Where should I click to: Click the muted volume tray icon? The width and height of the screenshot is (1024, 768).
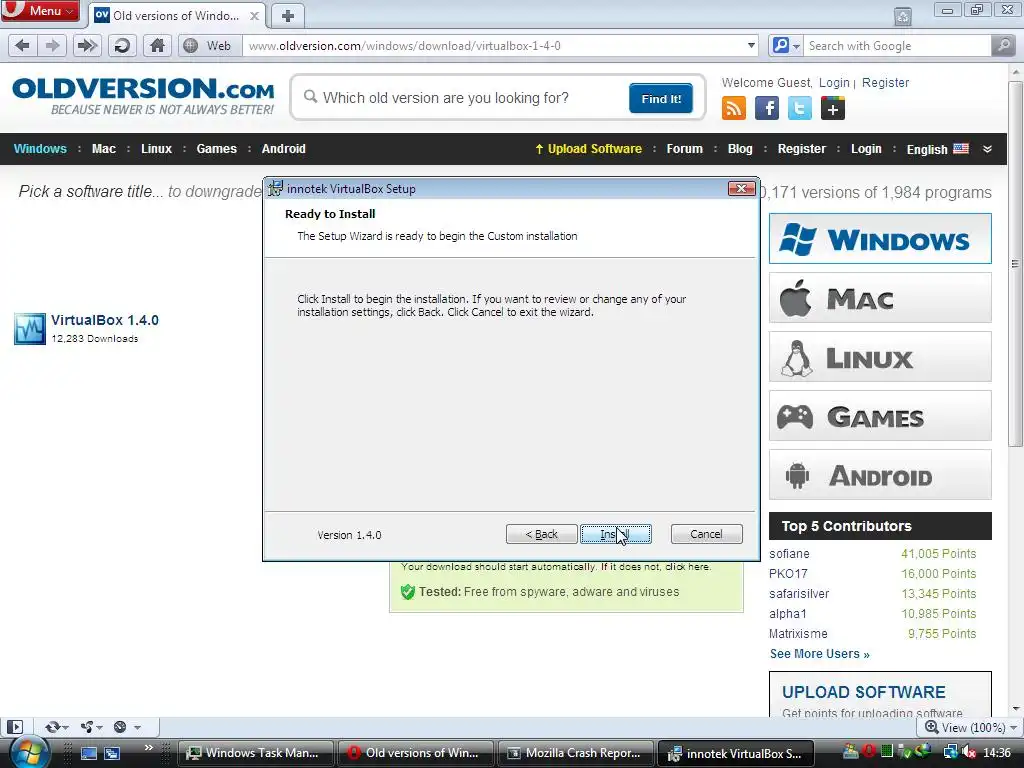[969, 753]
